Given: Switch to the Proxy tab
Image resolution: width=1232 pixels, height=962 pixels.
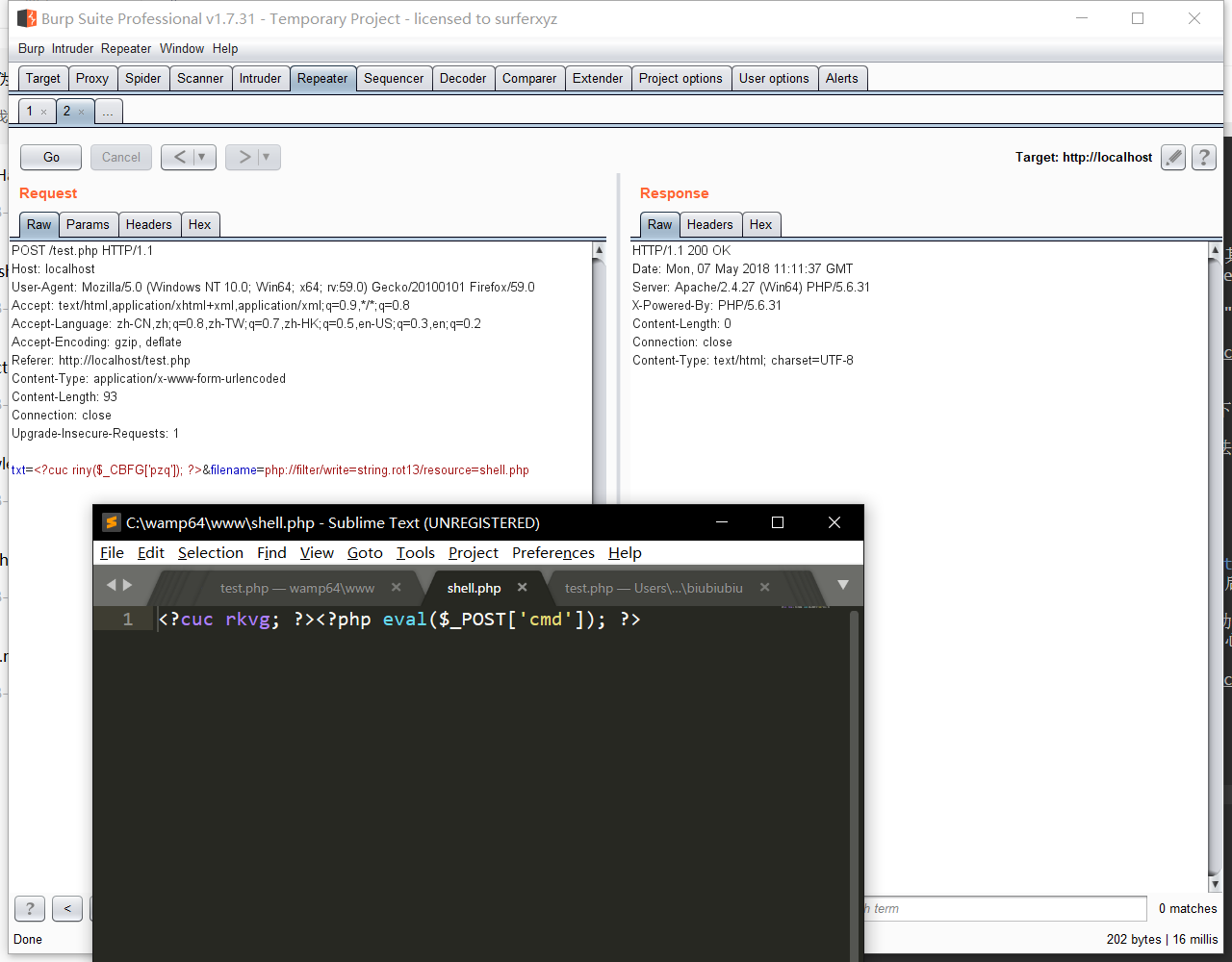Looking at the screenshot, I should point(92,78).
